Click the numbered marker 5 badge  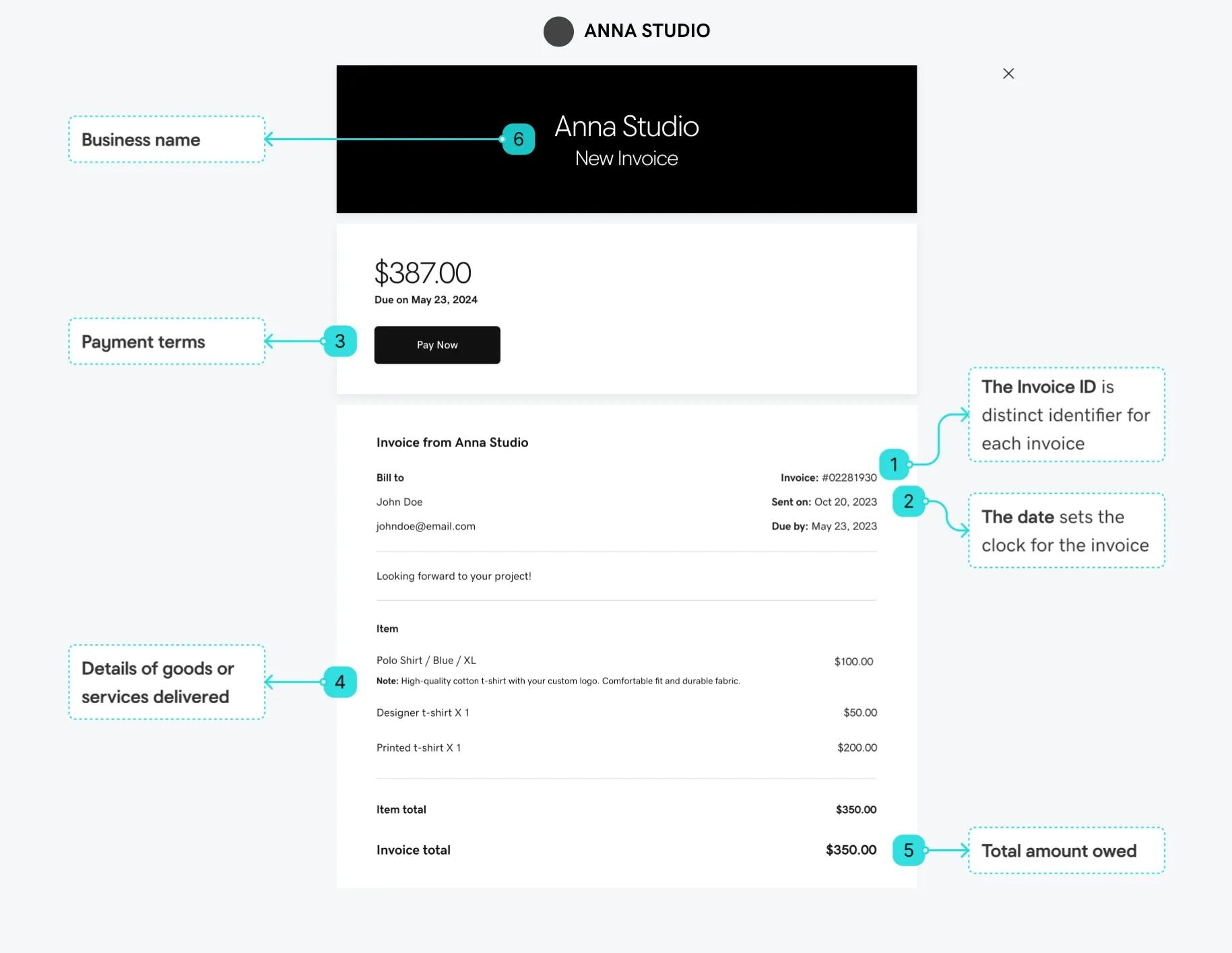(x=908, y=850)
